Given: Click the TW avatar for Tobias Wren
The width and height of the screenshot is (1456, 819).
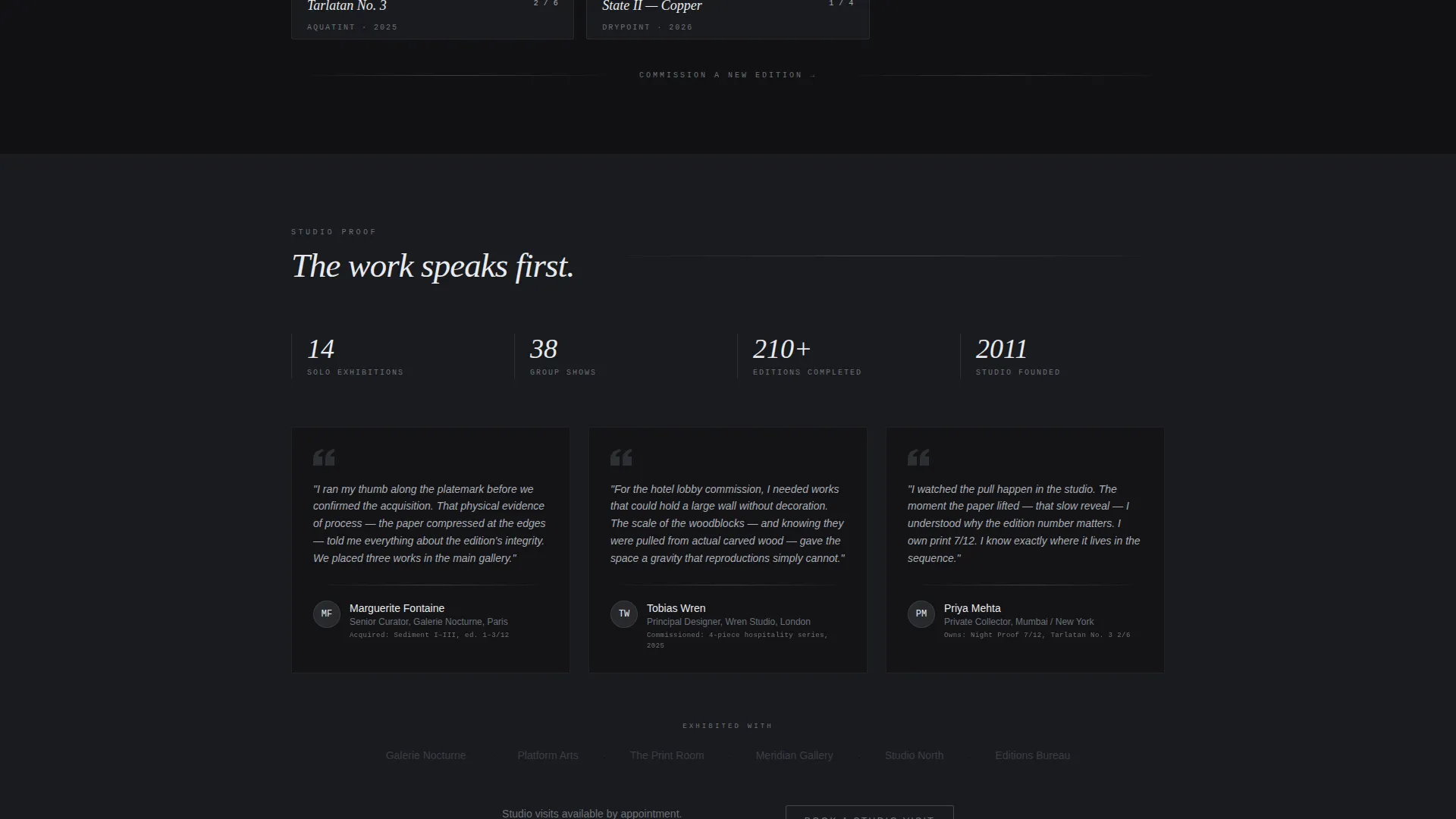Looking at the screenshot, I should [x=624, y=614].
